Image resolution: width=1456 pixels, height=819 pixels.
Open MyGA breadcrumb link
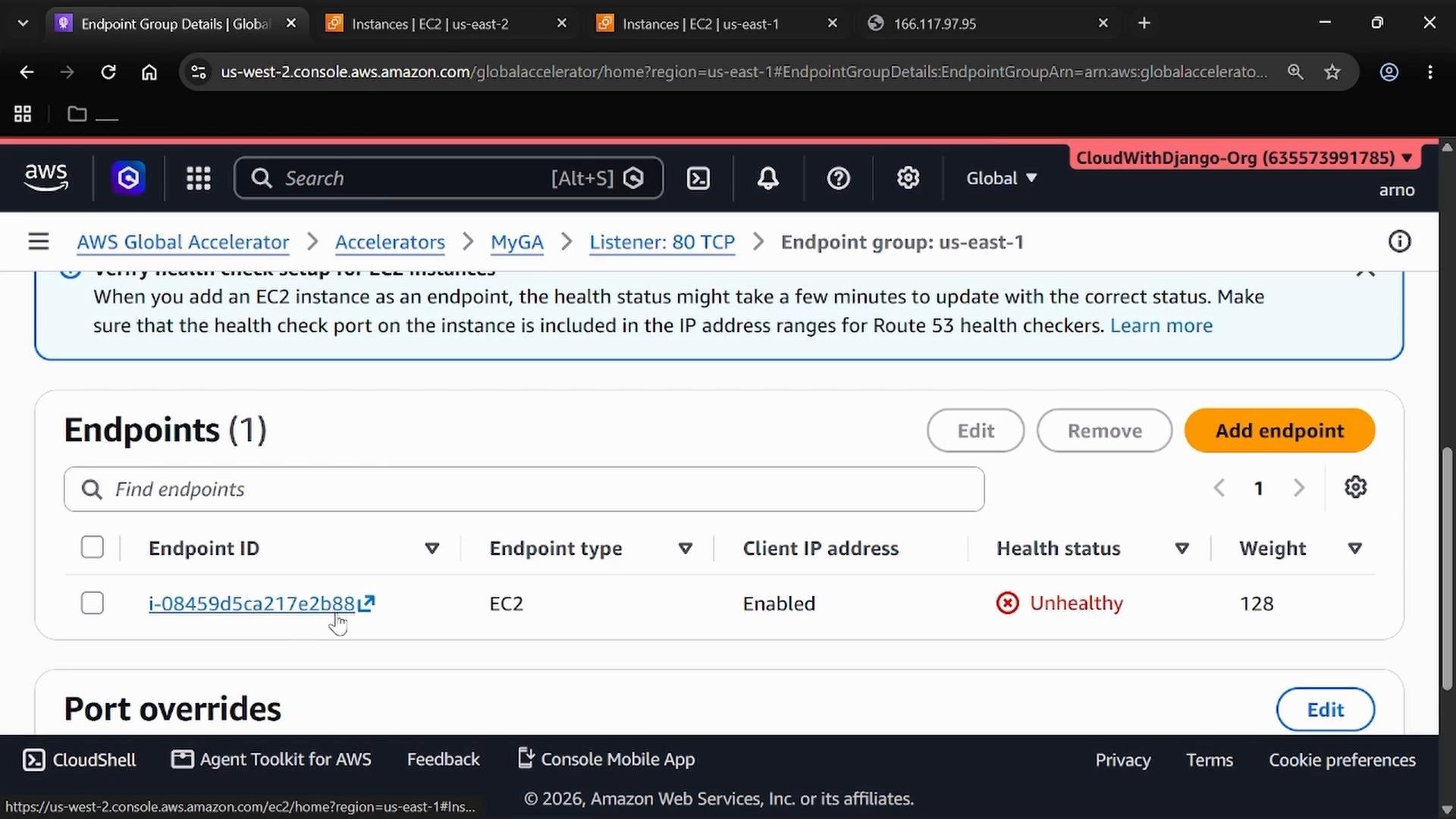click(x=516, y=243)
